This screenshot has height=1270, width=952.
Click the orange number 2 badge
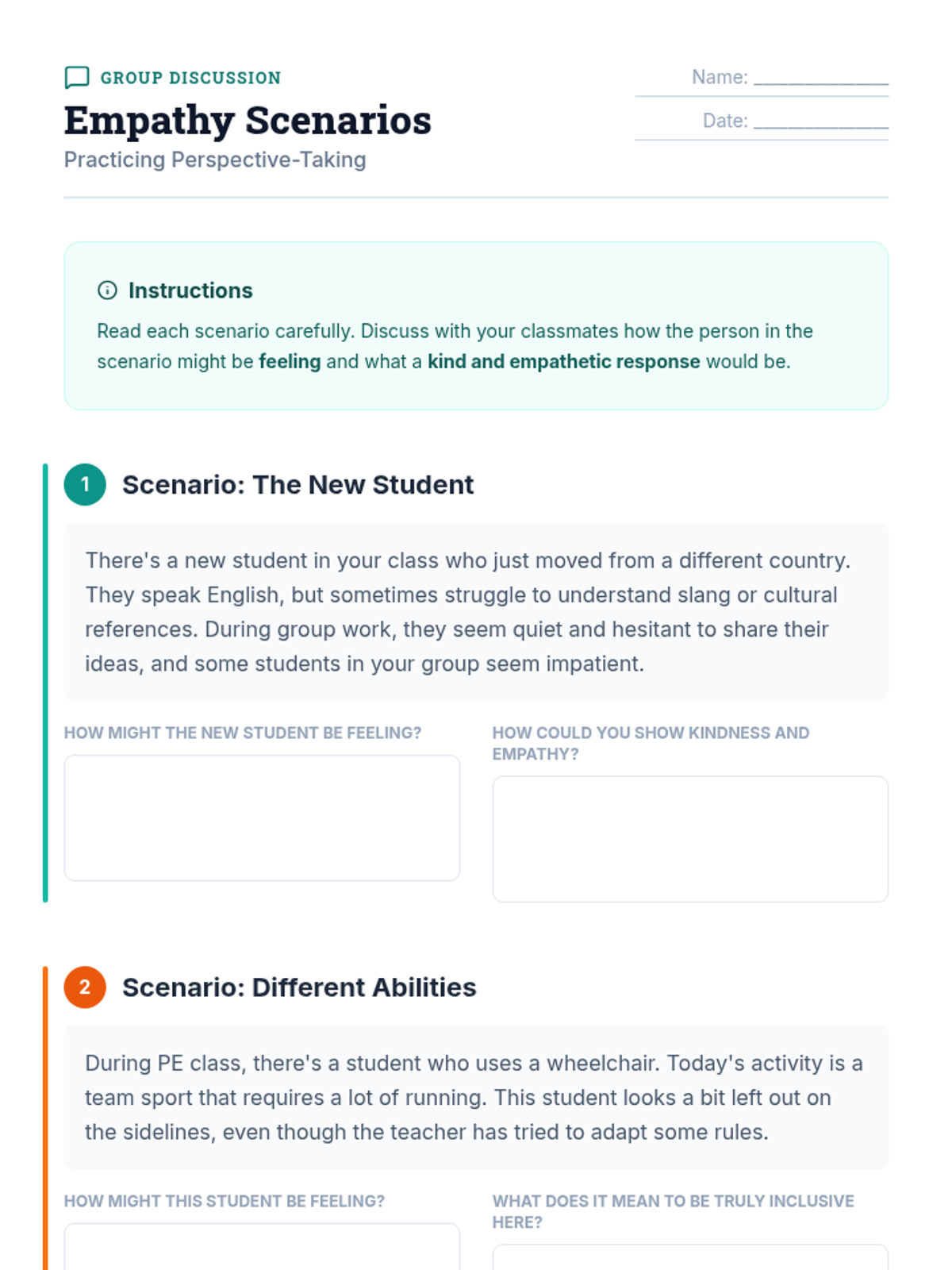click(x=85, y=987)
